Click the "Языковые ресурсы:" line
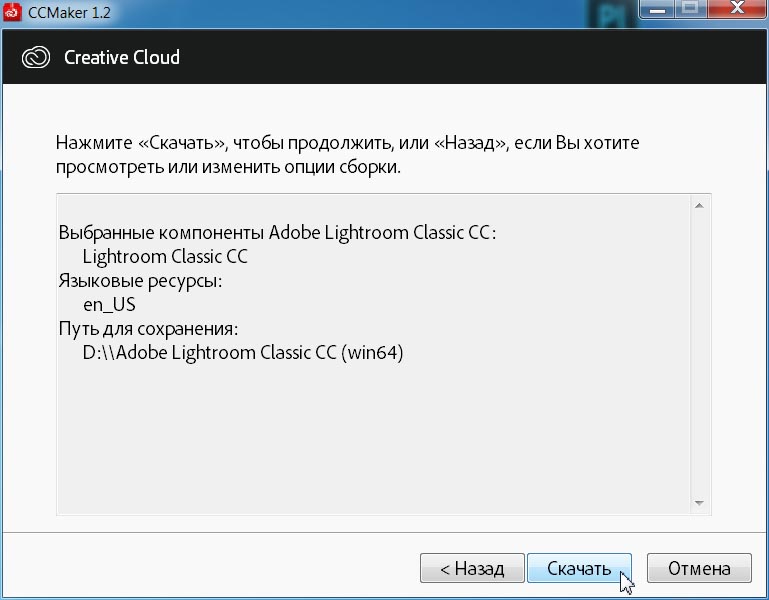769x600 pixels. [x=140, y=281]
